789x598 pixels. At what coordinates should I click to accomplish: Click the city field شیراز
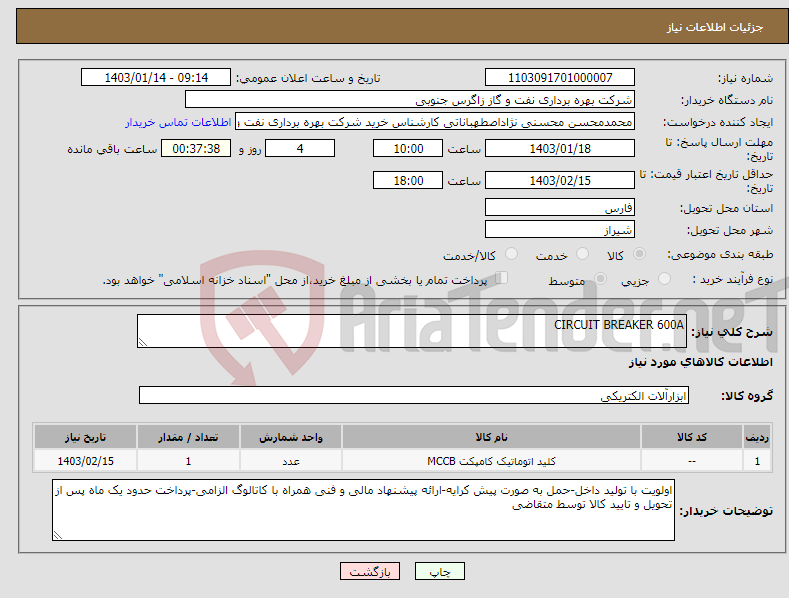(x=560, y=230)
